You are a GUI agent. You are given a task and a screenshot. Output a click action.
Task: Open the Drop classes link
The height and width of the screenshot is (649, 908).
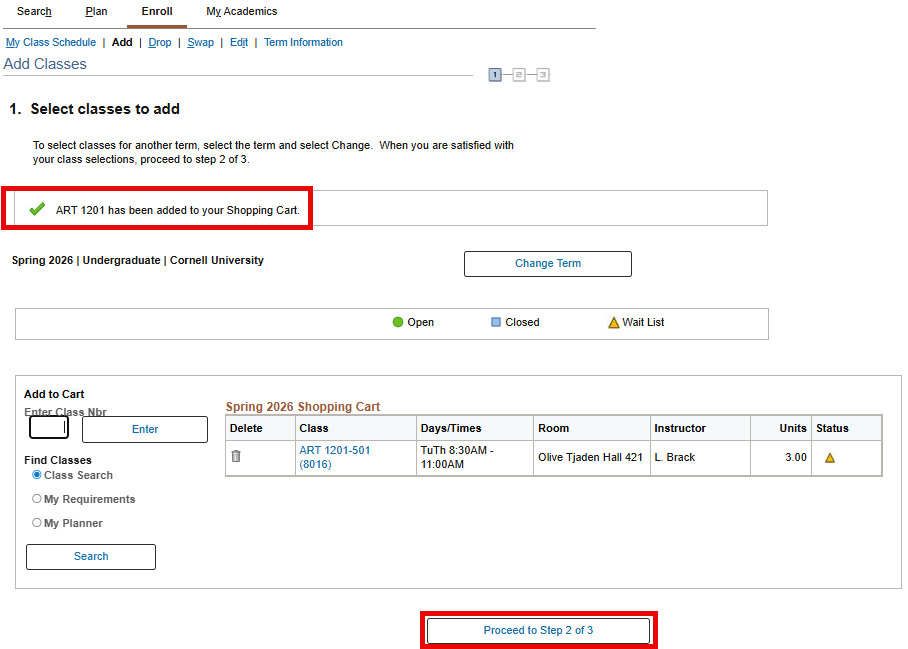point(160,42)
